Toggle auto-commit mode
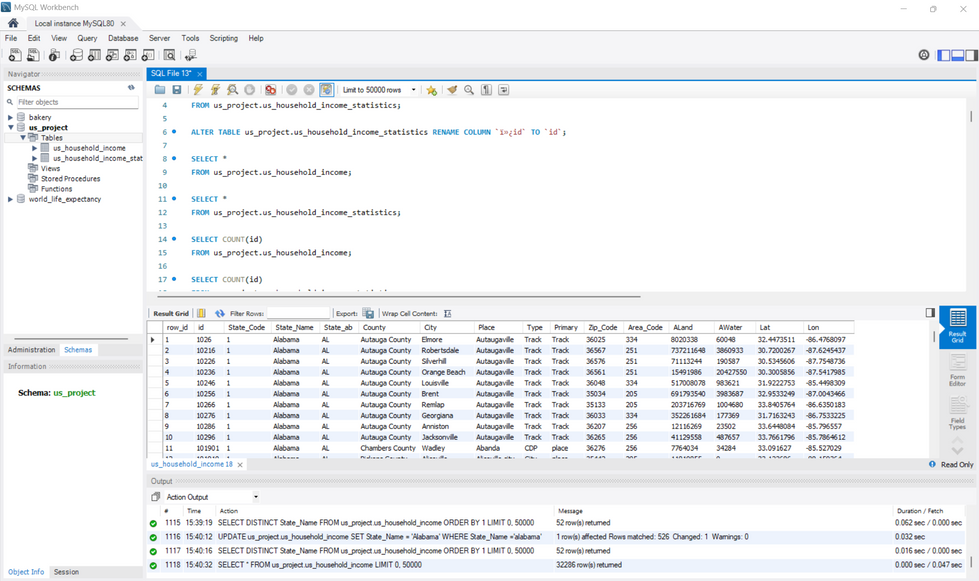The height and width of the screenshot is (581, 979). 326,90
